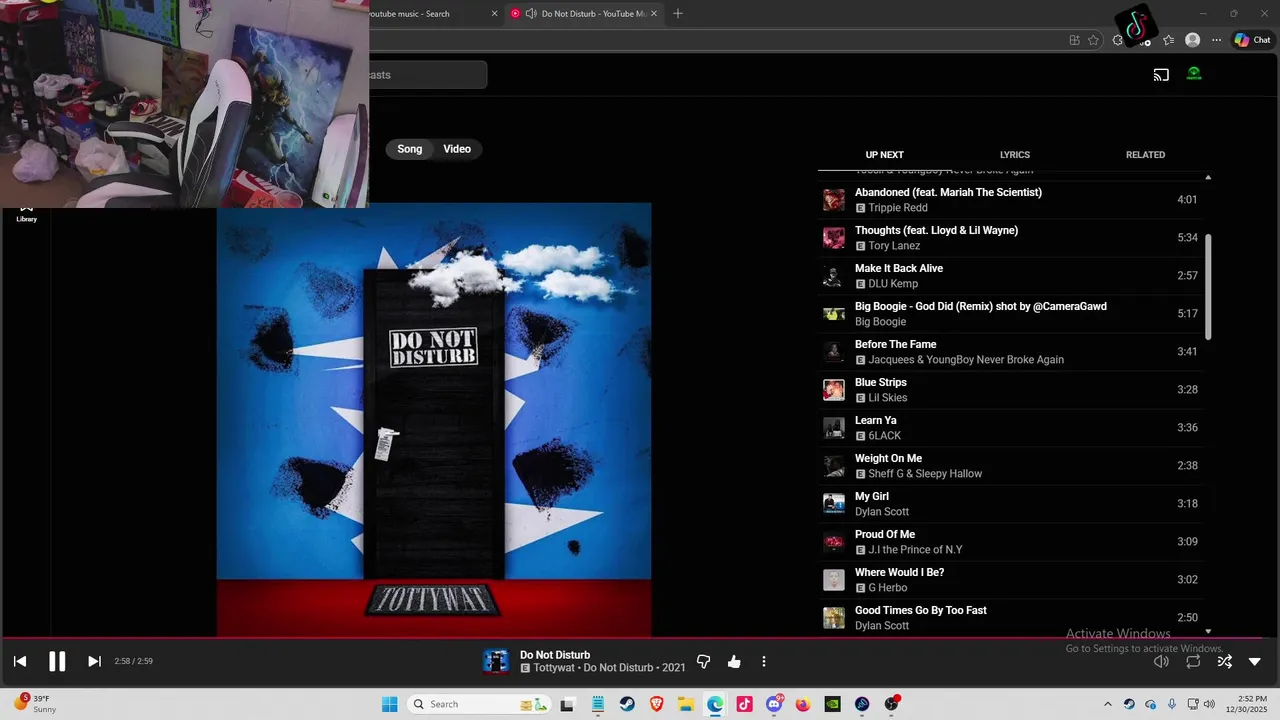Click the Do Not Disturb album artwork
Viewport: 1280px width, 720px height.
point(434,420)
